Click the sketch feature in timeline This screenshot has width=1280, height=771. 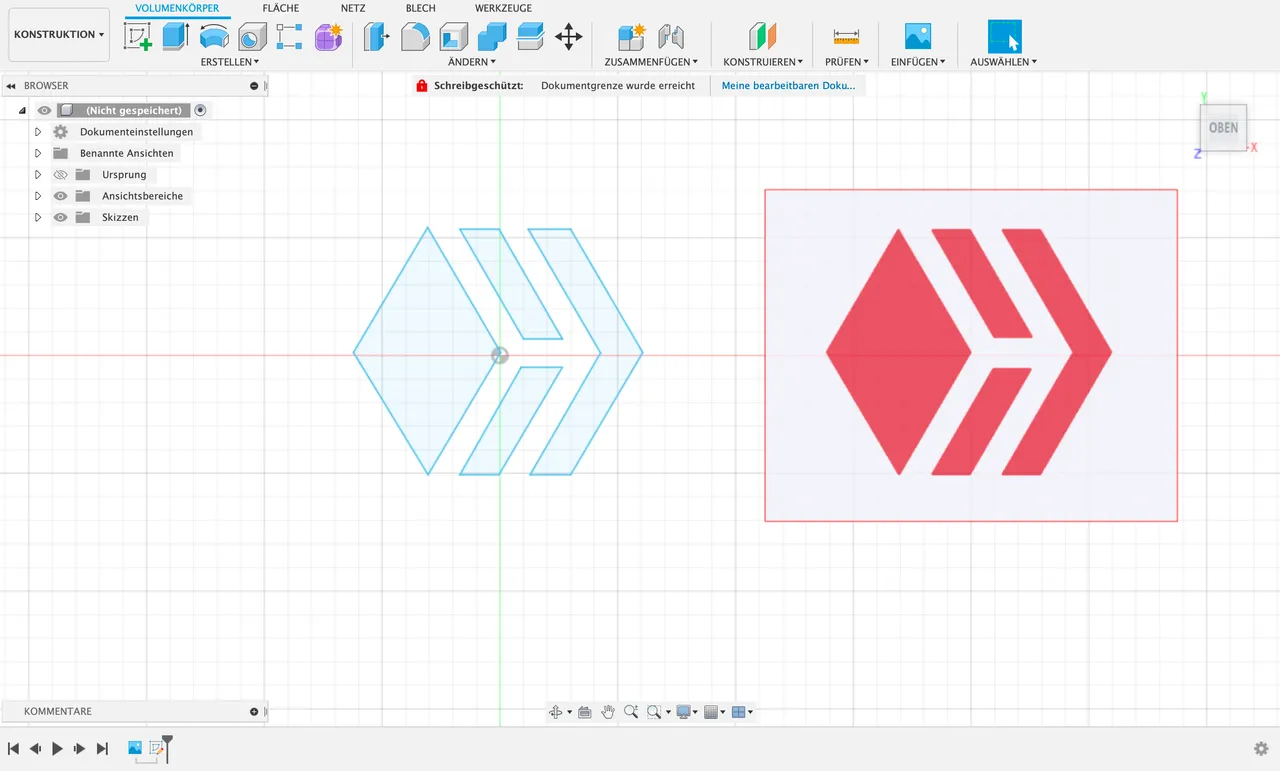(157, 748)
